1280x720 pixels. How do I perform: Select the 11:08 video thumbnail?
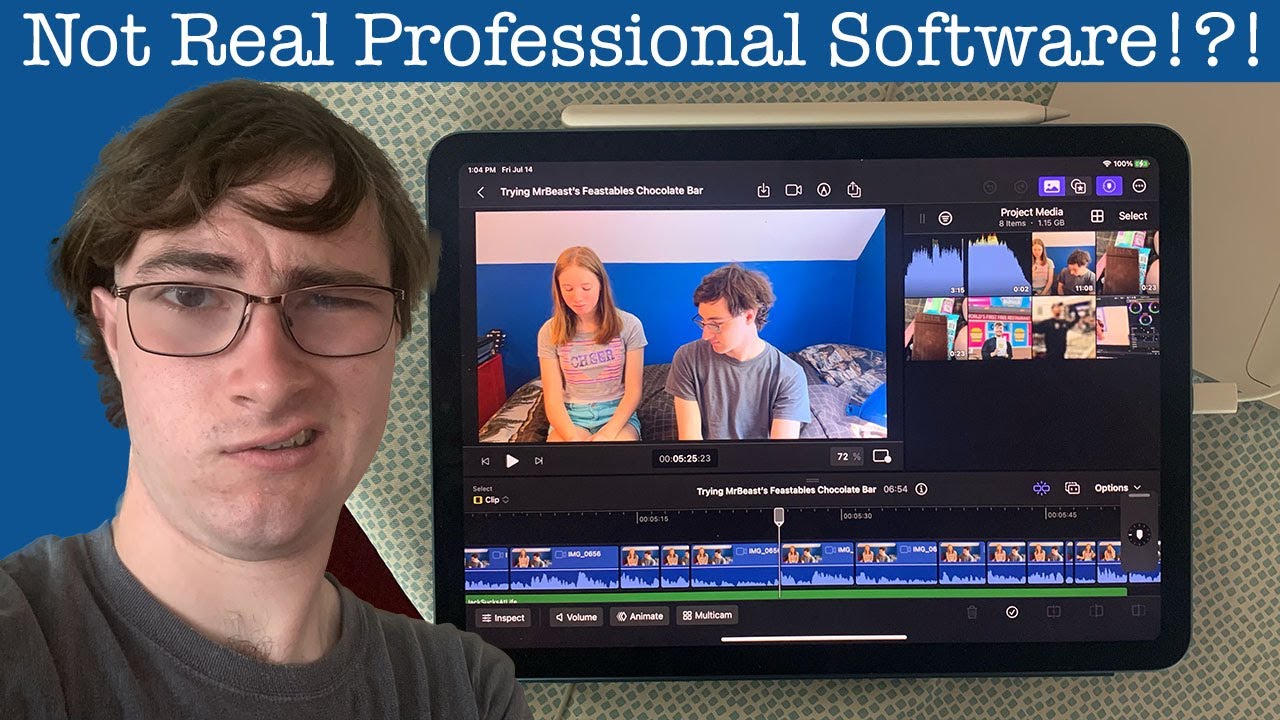1062,265
